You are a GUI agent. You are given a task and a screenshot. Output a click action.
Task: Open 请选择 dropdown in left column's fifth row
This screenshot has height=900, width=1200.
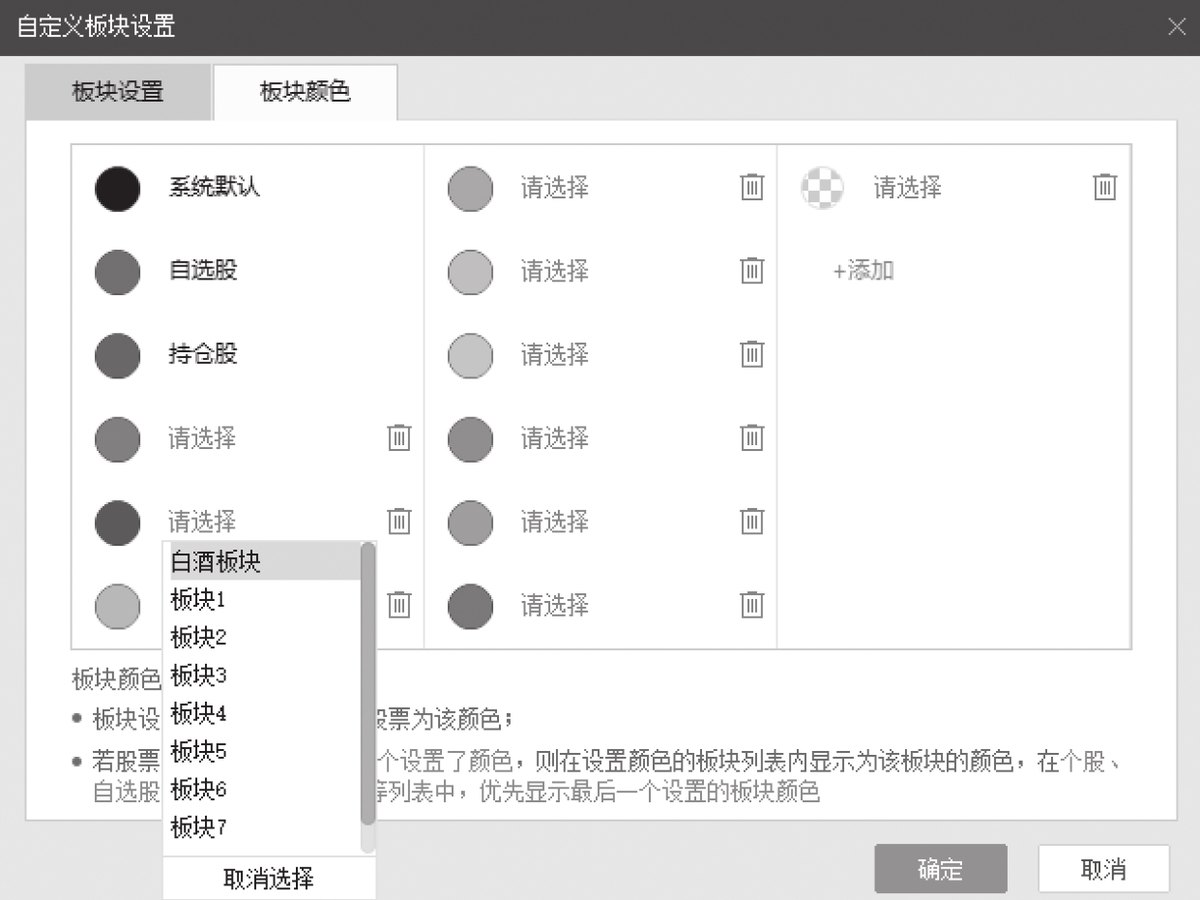pos(202,521)
